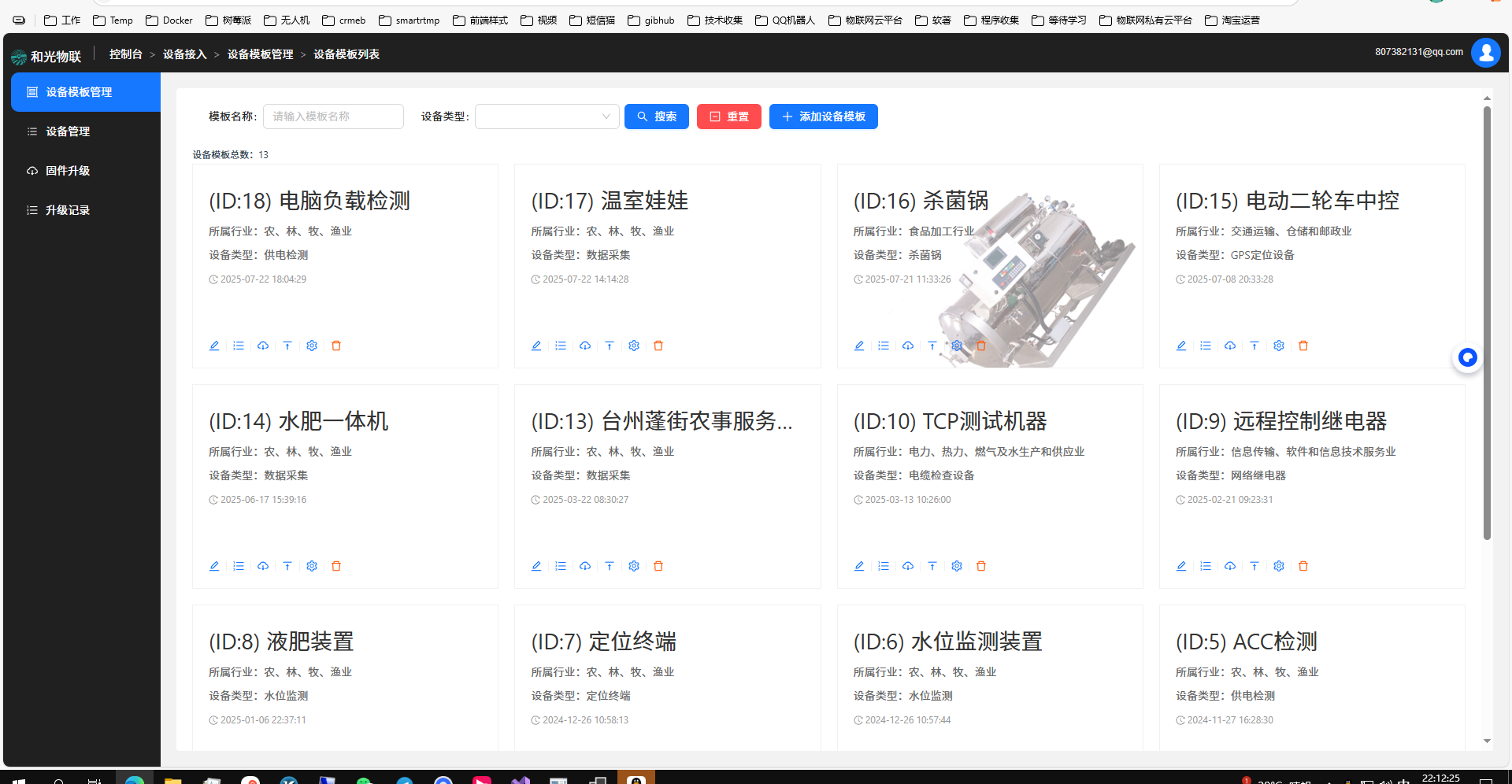This screenshot has width=1512, height=784.
Task: Click 水位监测装置 (ID:6) card title
Action: [x=948, y=642]
